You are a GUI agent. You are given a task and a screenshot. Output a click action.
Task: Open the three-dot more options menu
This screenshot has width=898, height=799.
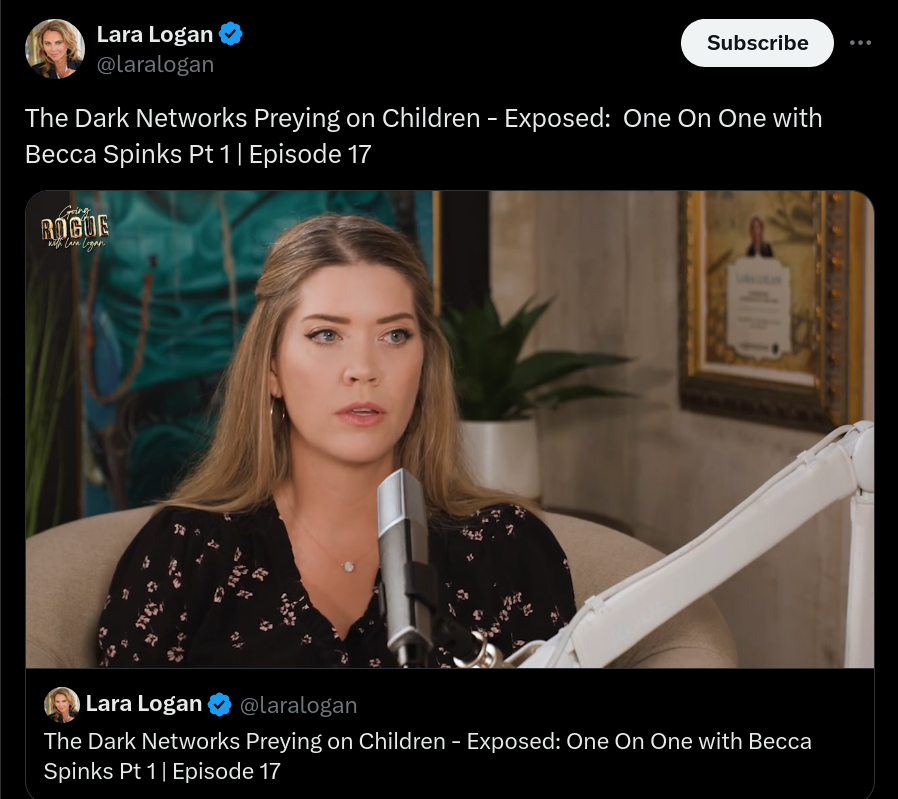pyautogui.click(x=860, y=43)
